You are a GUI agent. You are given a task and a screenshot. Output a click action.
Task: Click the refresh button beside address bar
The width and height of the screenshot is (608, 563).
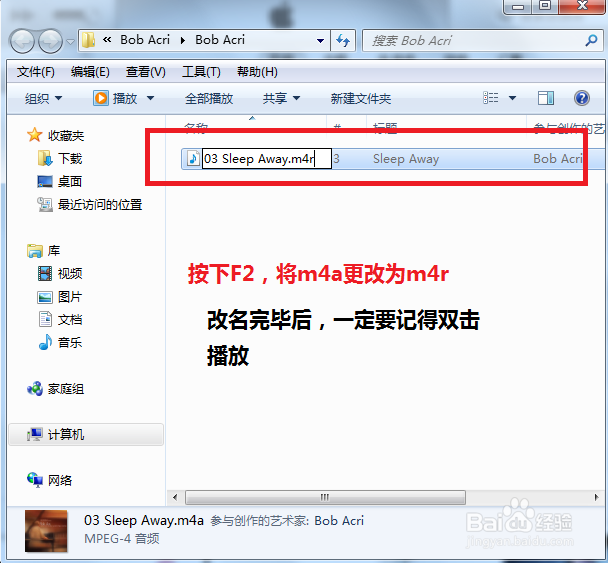coord(343,40)
